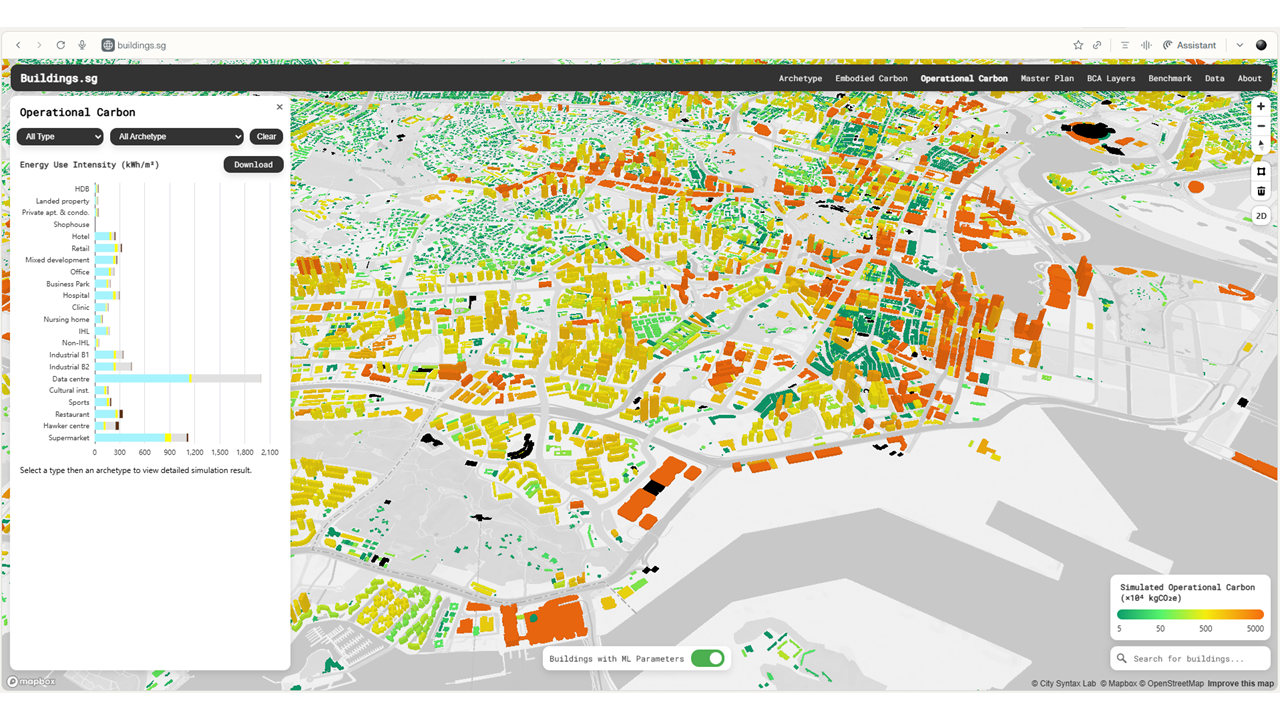
Task: Open the All Archetype dropdown
Action: (177, 137)
